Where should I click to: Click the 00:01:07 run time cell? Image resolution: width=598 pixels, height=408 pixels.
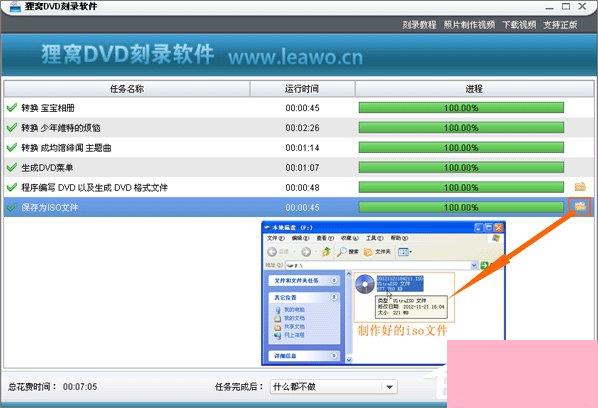pos(302,167)
